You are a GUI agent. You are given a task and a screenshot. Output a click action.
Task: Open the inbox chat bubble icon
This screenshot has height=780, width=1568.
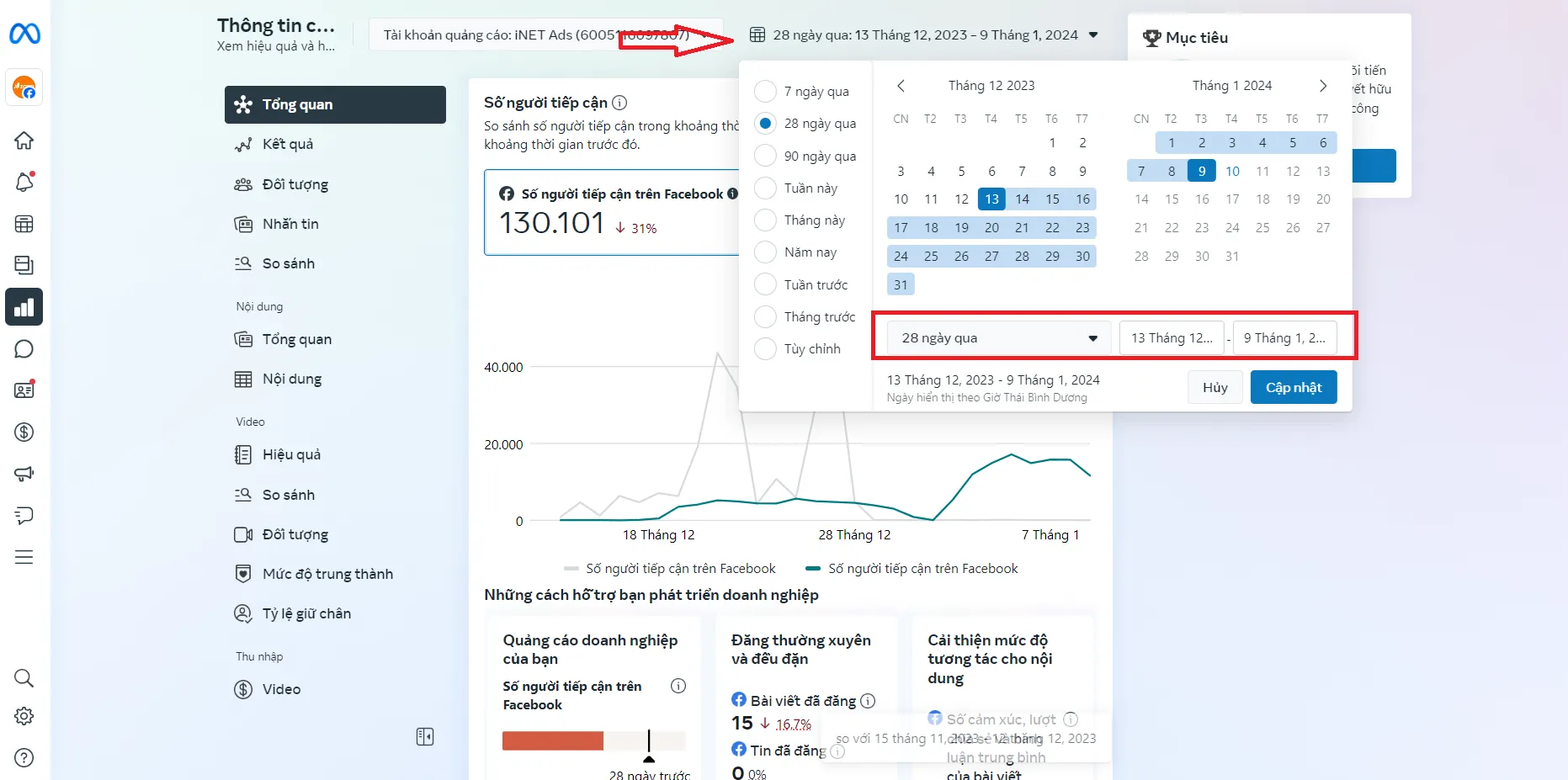tap(24, 348)
